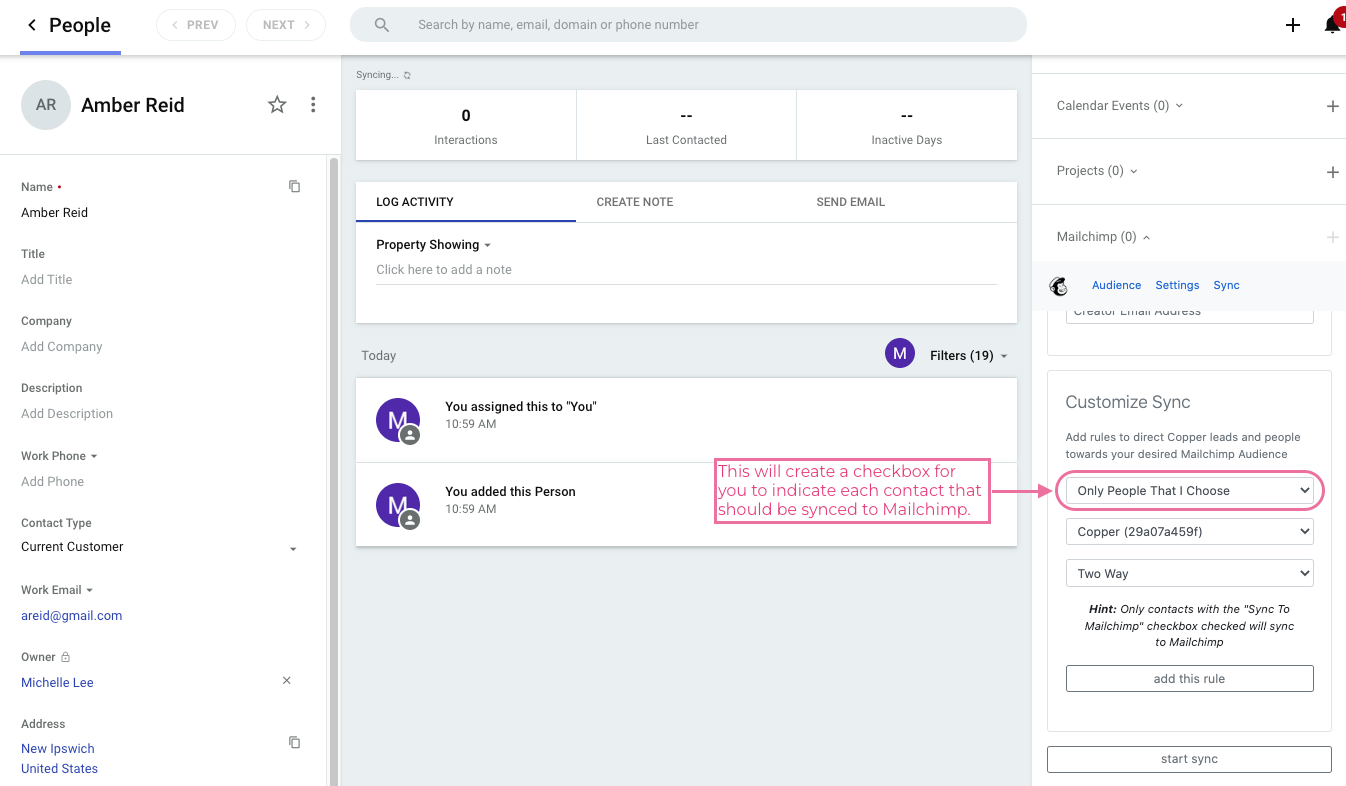1346x786 pixels.
Task: Click the purple M filter avatar
Action: [x=900, y=353]
